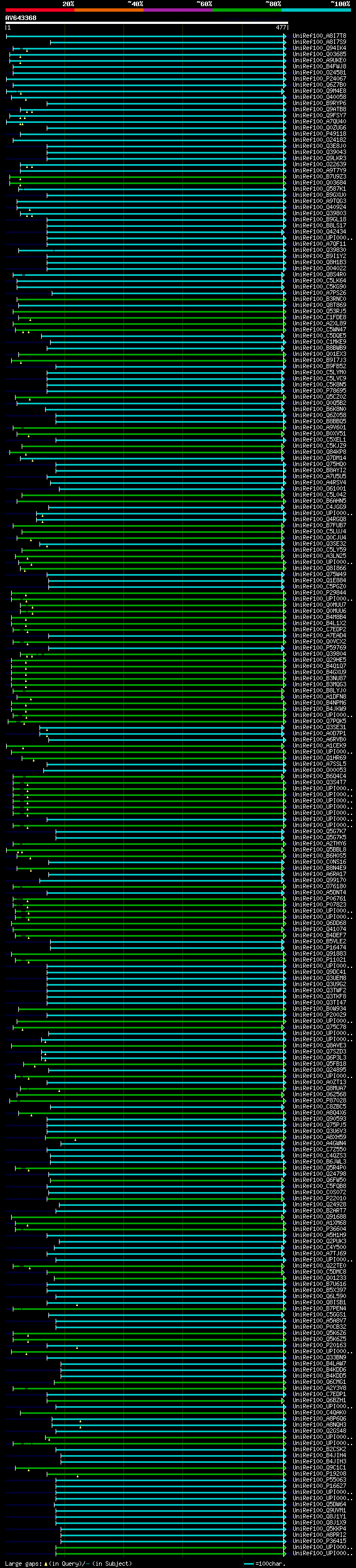
Task: Click the UniRef100_Q01233 label
Action: coord(319,1278)
